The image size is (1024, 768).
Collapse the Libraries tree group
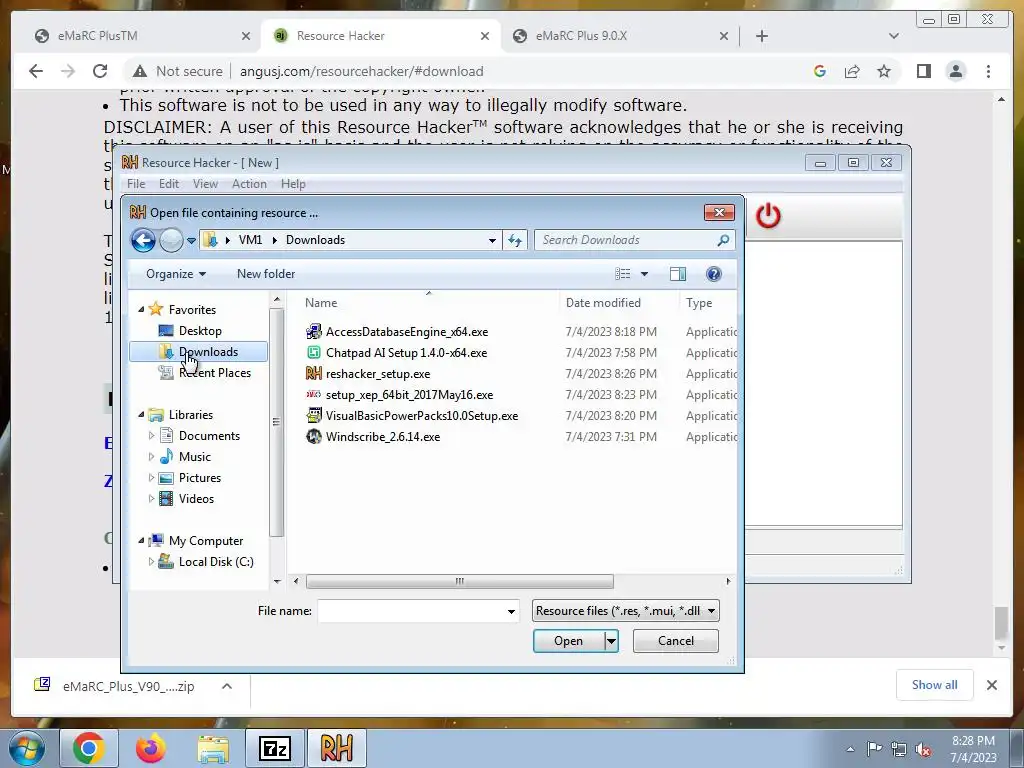tap(141, 415)
